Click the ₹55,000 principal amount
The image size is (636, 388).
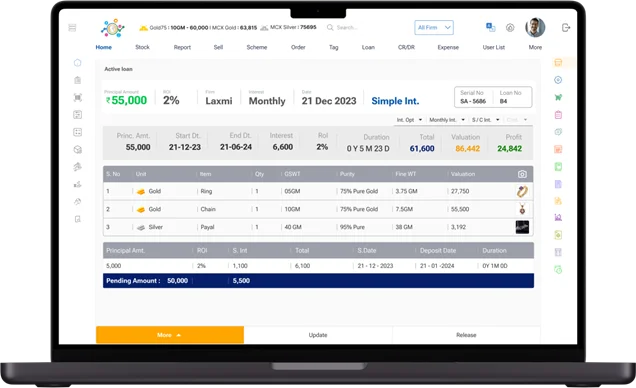tap(126, 100)
